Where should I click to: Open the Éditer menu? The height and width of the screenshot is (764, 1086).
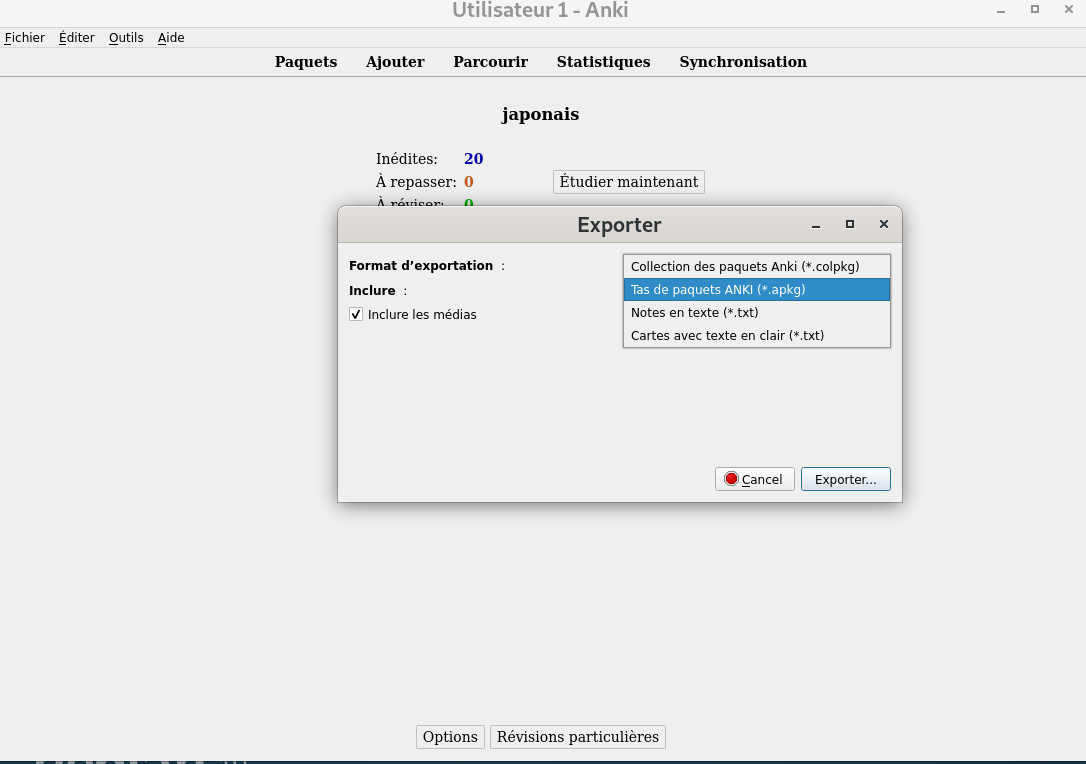(77, 38)
